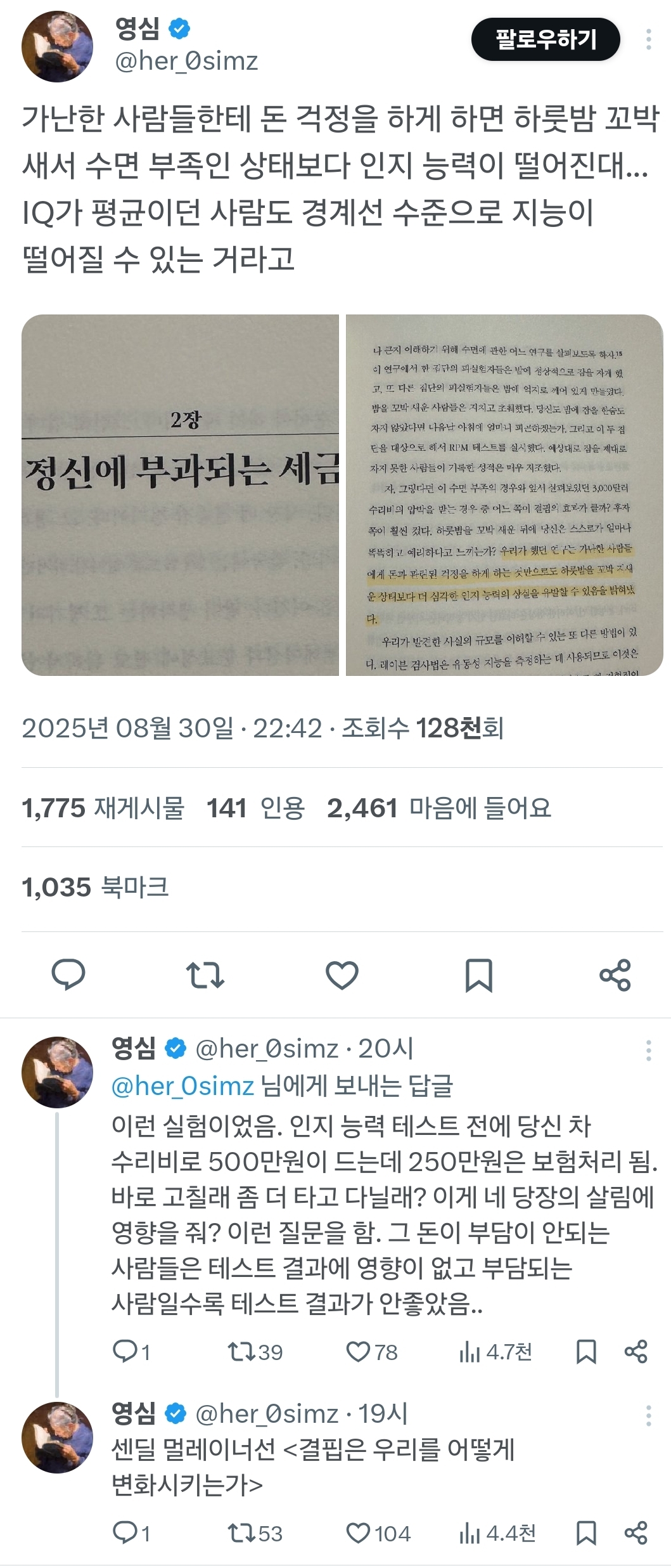Open view analytics showing 4.7천
Viewport: 671px width, 1568px height.
click(x=495, y=1352)
